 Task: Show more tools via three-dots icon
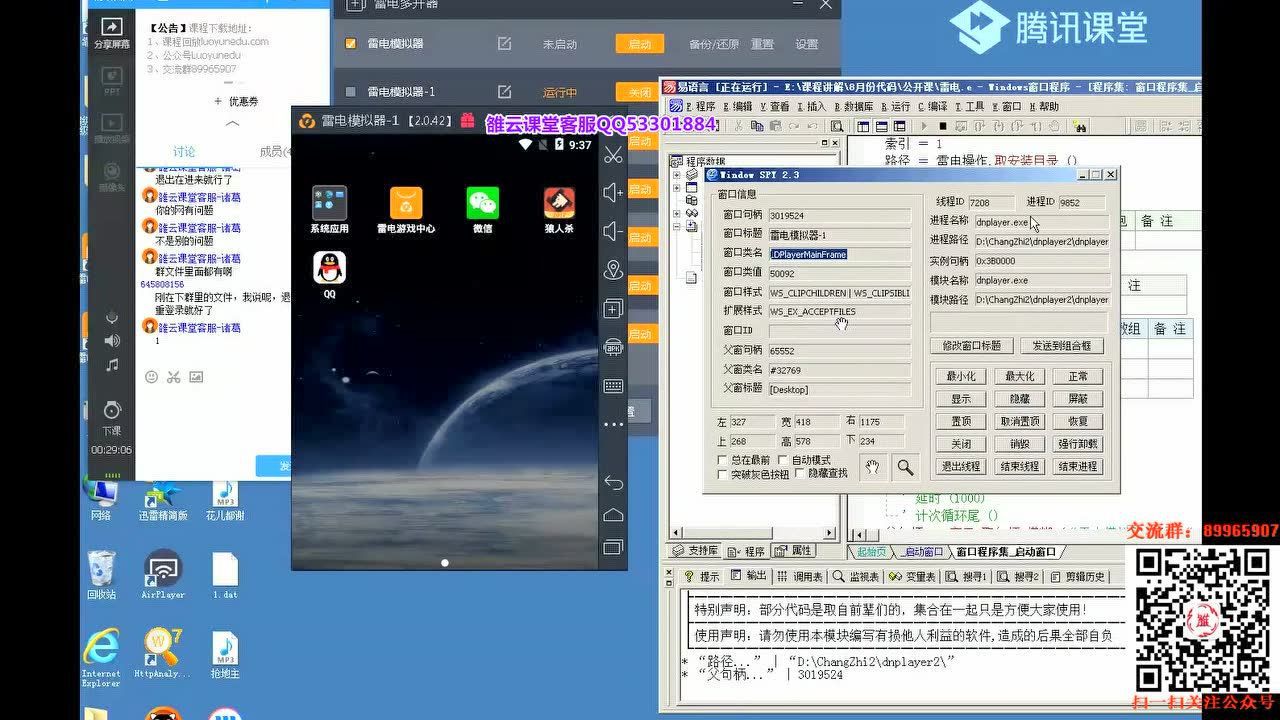613,424
